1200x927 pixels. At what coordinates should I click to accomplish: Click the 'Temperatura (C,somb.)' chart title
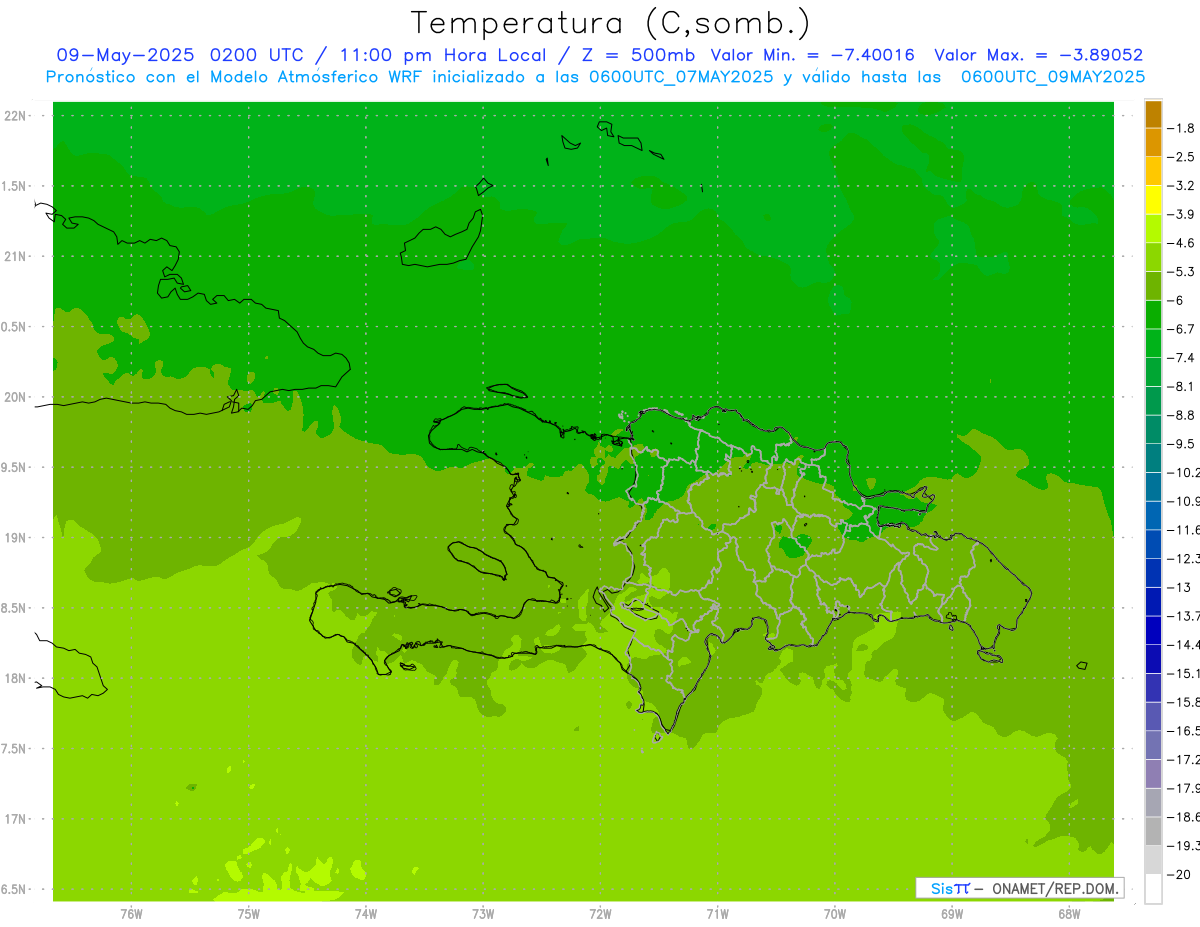coord(611,23)
